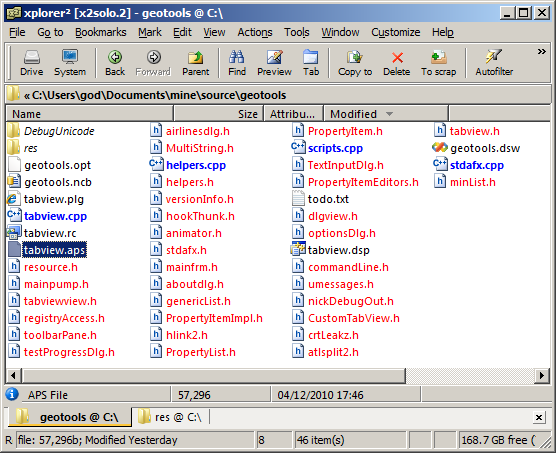Image resolution: width=556 pixels, height=453 pixels.
Task: Select the tabview.cpp file name
Action: (55, 216)
